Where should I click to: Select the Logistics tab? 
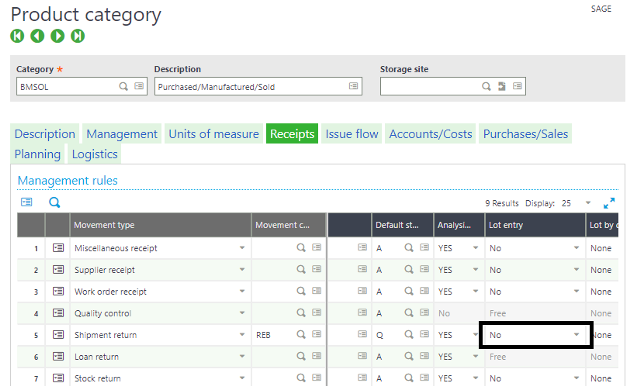coord(95,154)
